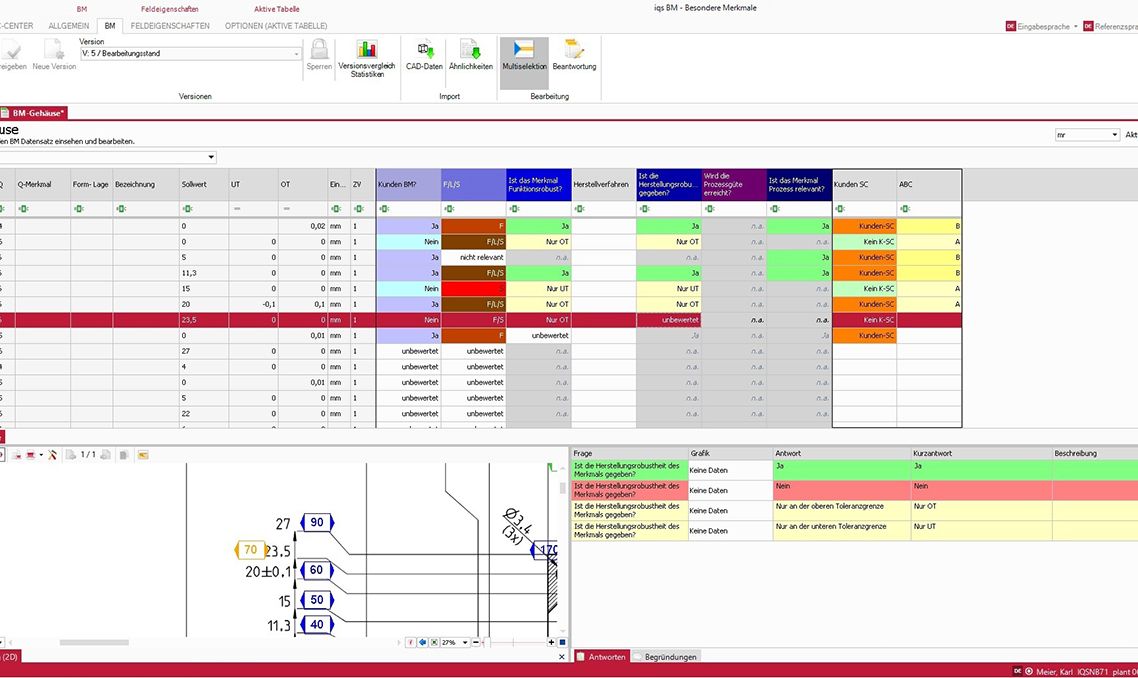Screen dimensions: 1138x678
Task: Click zoom-in plus in drawing viewer
Action: [551, 642]
